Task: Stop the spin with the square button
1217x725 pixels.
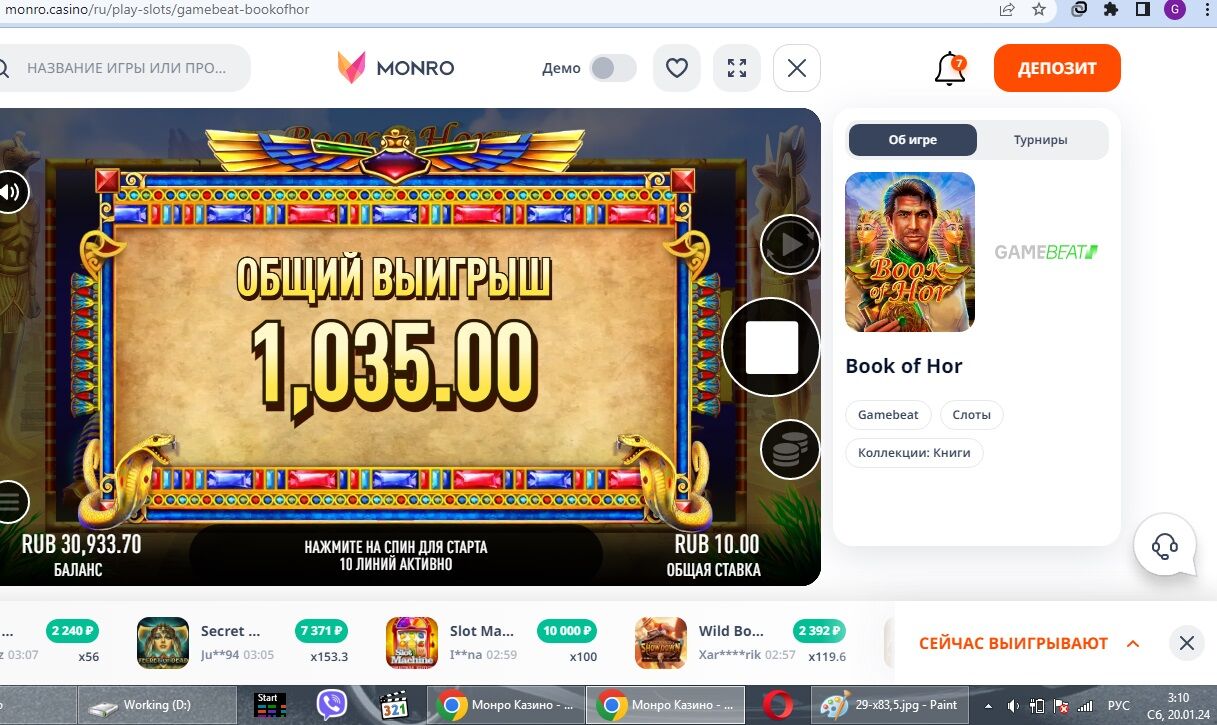Action: (772, 347)
